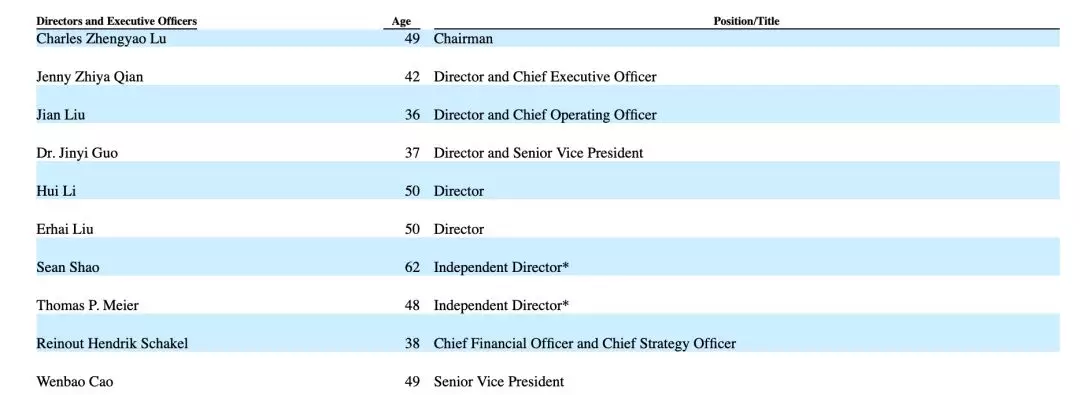This screenshot has width=1080, height=395.
Task: Select the Director and Chief Operating Officer text
Action: coord(545,115)
